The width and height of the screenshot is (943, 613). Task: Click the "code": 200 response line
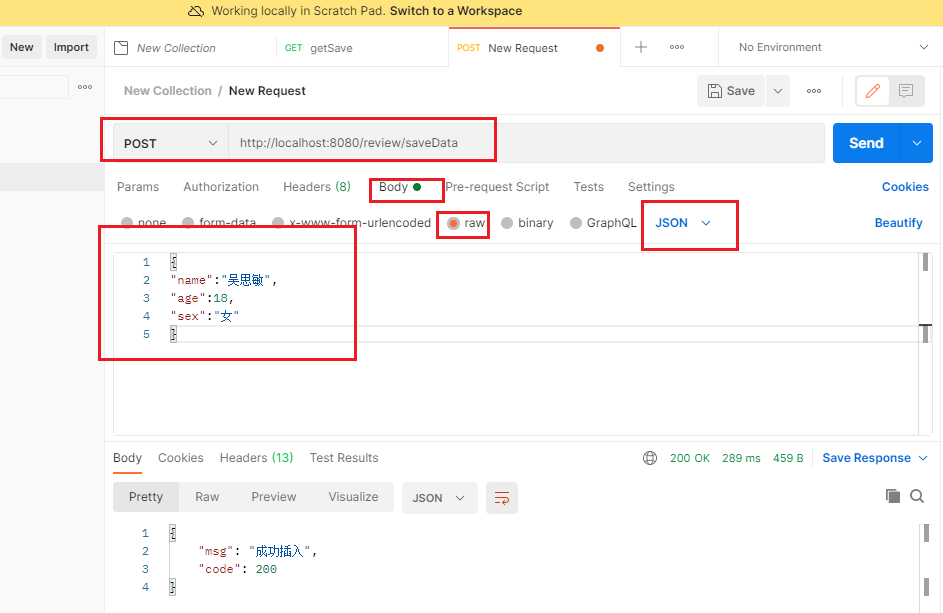pyautogui.click(x=238, y=569)
